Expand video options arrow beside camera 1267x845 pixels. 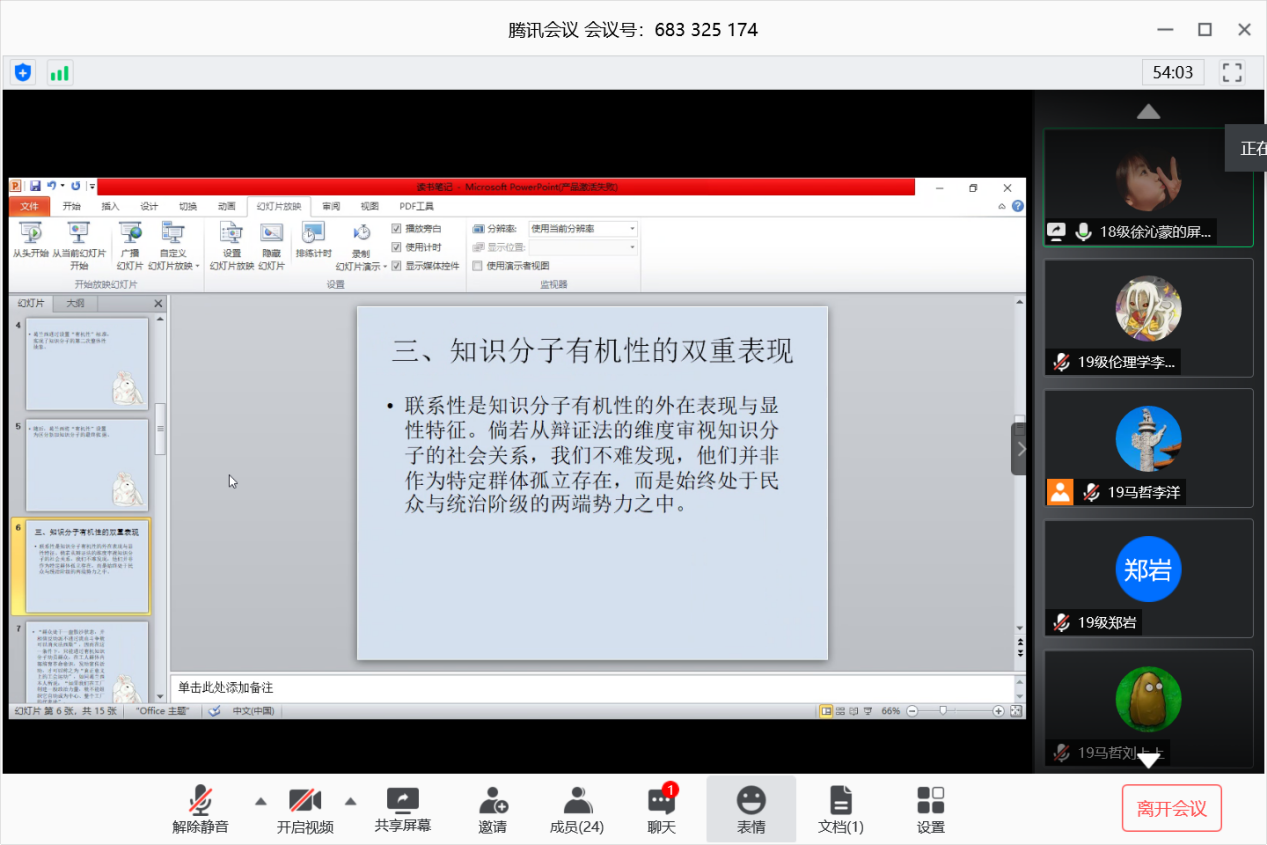[x=351, y=800]
